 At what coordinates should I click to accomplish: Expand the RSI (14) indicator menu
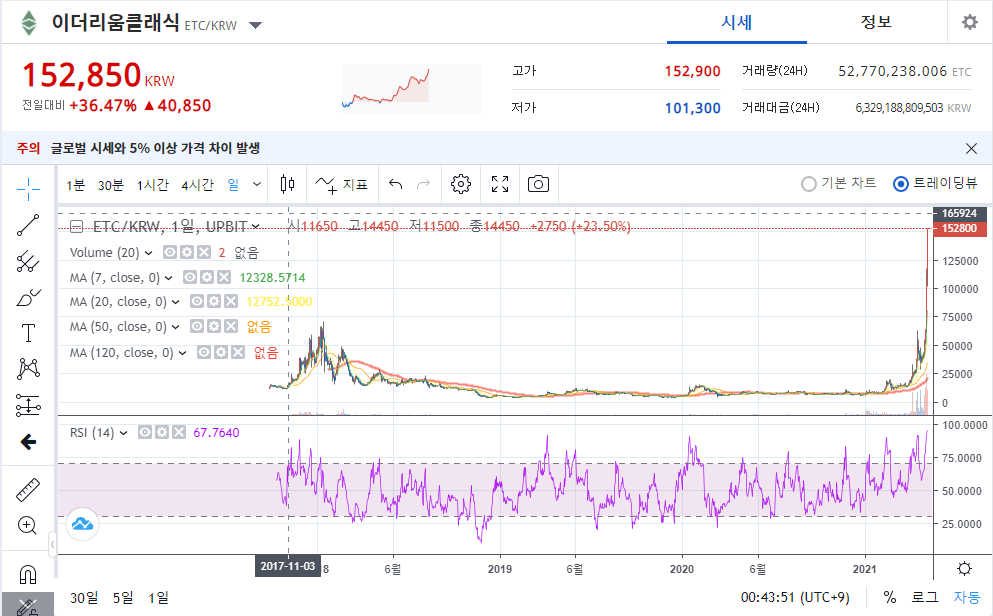[123, 433]
